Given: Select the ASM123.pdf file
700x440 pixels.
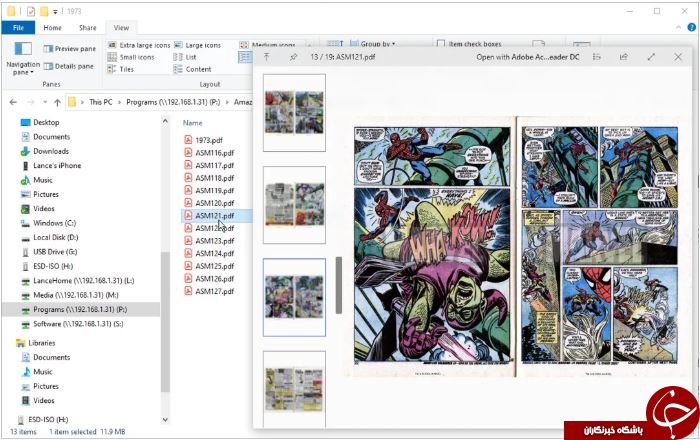Looking at the screenshot, I should [209, 241].
